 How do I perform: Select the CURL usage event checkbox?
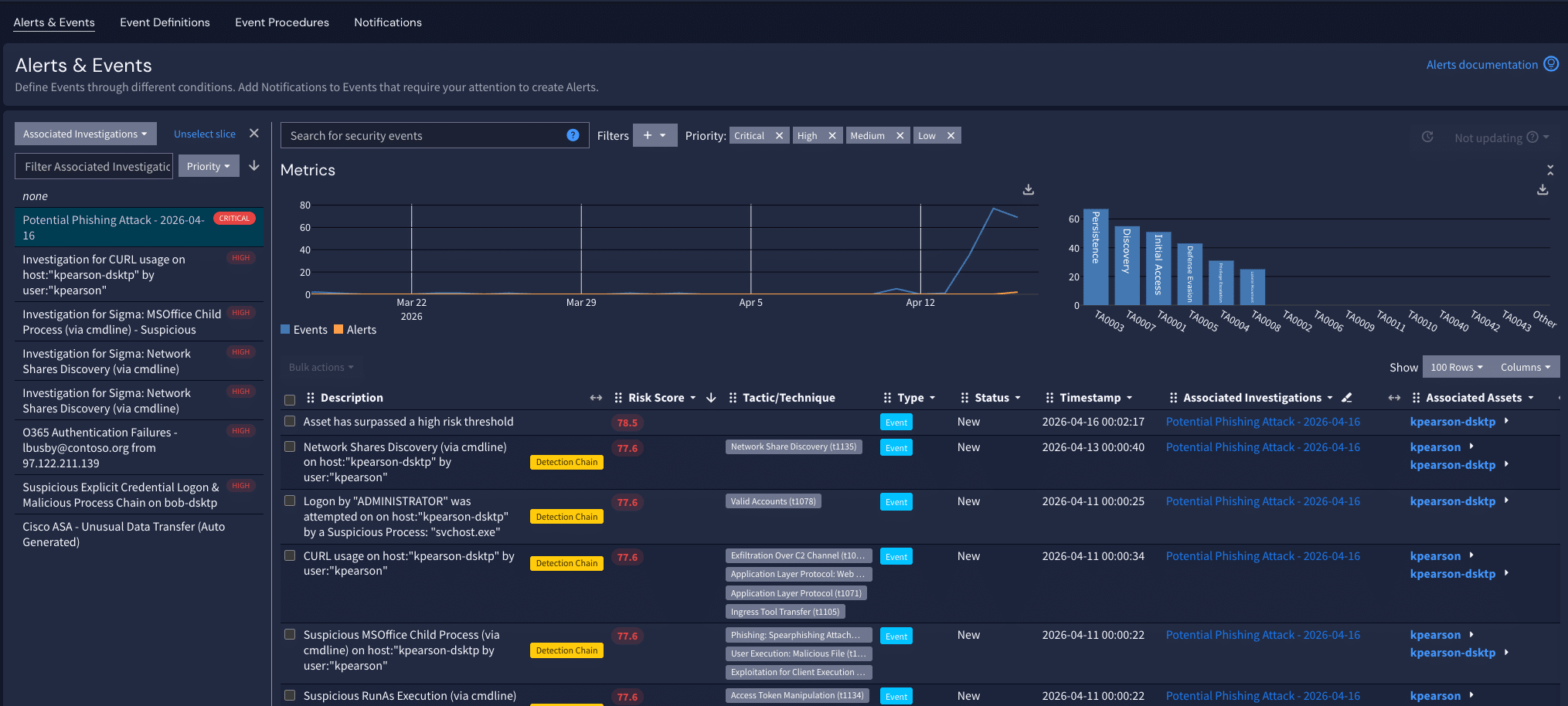[x=290, y=555]
